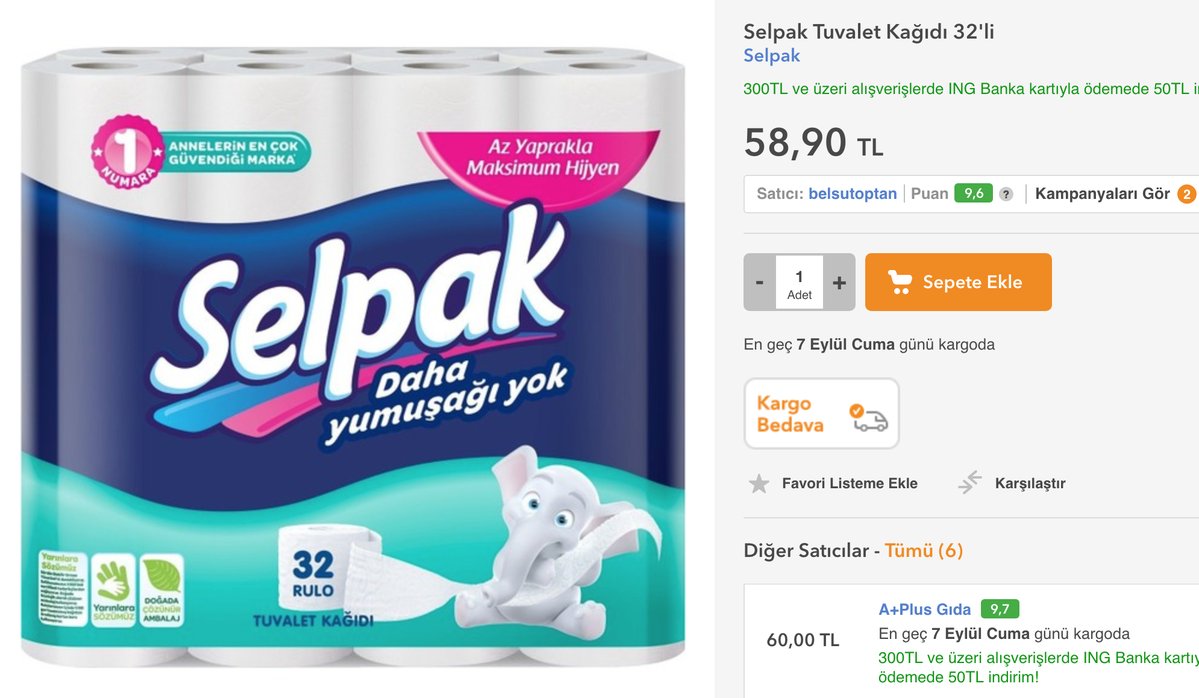
Task: Increase quantity with the plus button
Action: pyautogui.click(x=839, y=282)
